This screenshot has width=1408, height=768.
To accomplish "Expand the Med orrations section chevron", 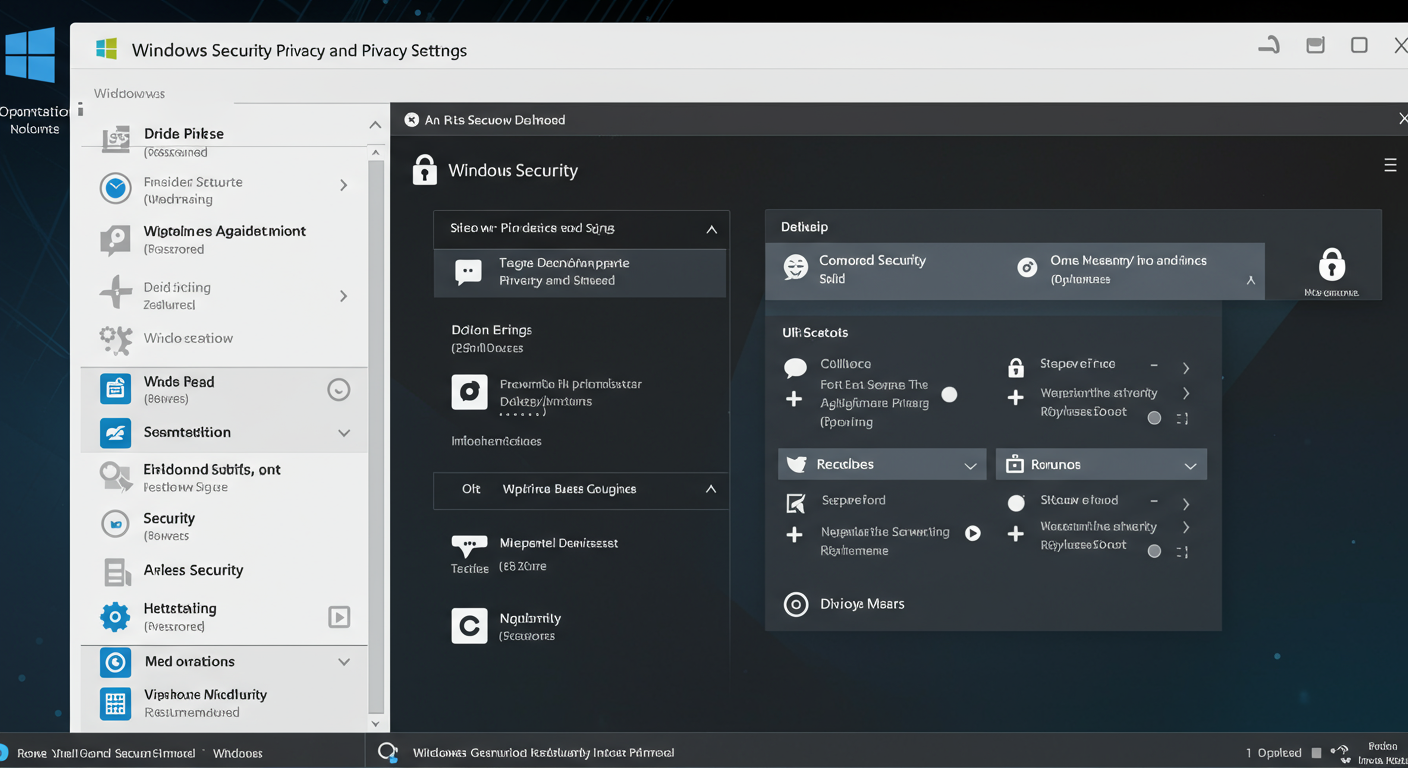I will 344,662.
